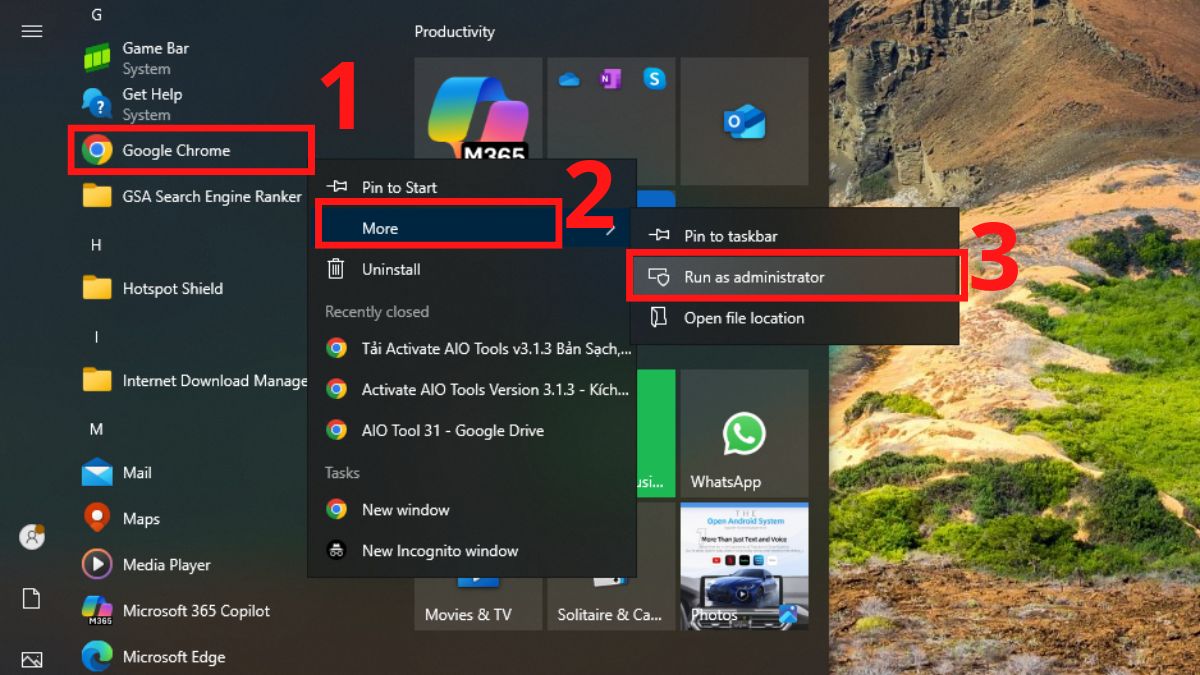Click the Skype icon in tile group
The height and width of the screenshot is (675, 1200).
tap(654, 79)
